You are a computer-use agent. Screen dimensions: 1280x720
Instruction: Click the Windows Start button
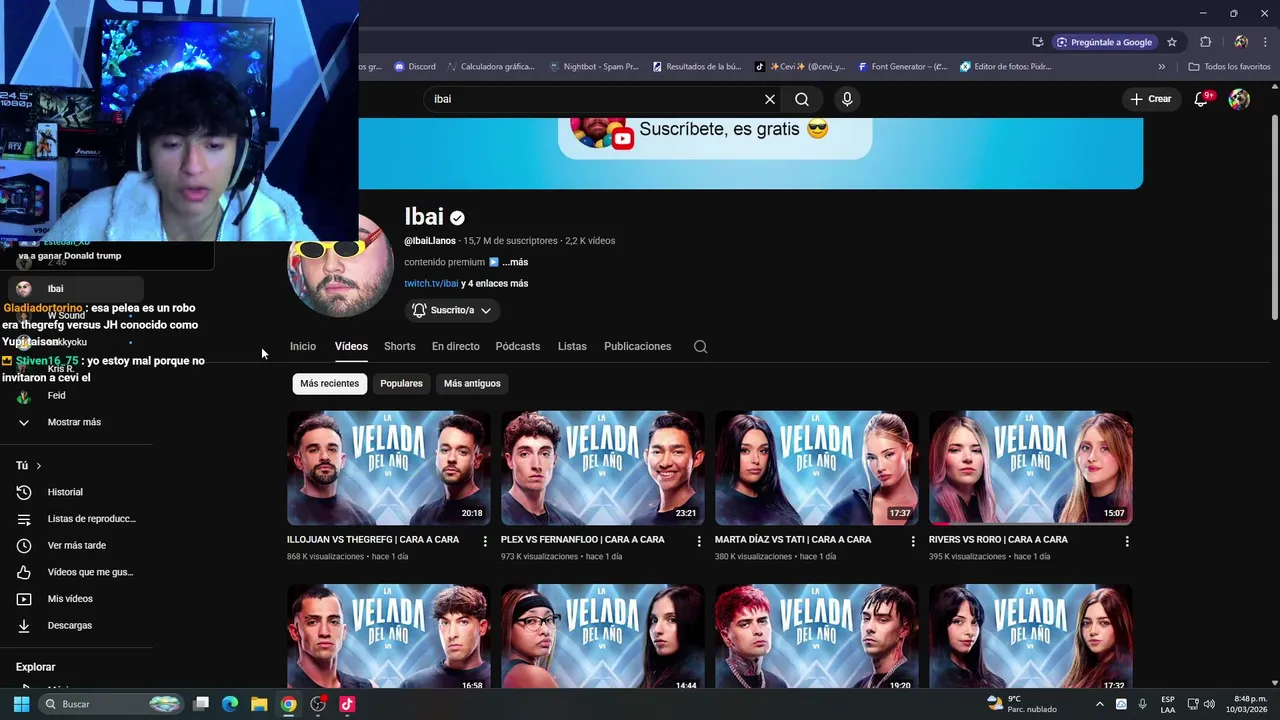tap(21, 704)
